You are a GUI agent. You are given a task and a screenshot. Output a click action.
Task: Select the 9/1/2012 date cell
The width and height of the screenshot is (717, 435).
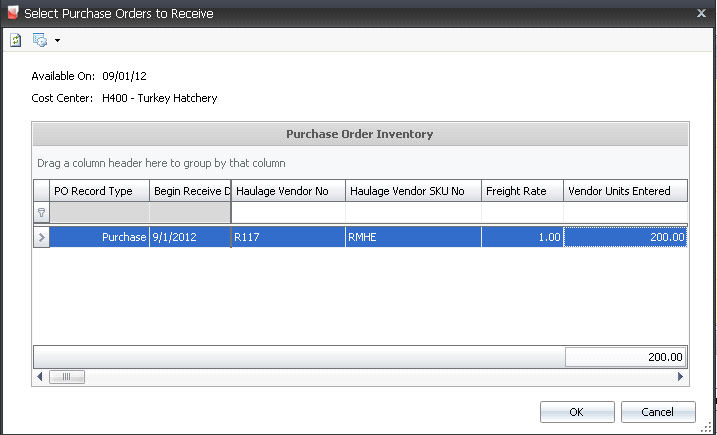point(190,237)
